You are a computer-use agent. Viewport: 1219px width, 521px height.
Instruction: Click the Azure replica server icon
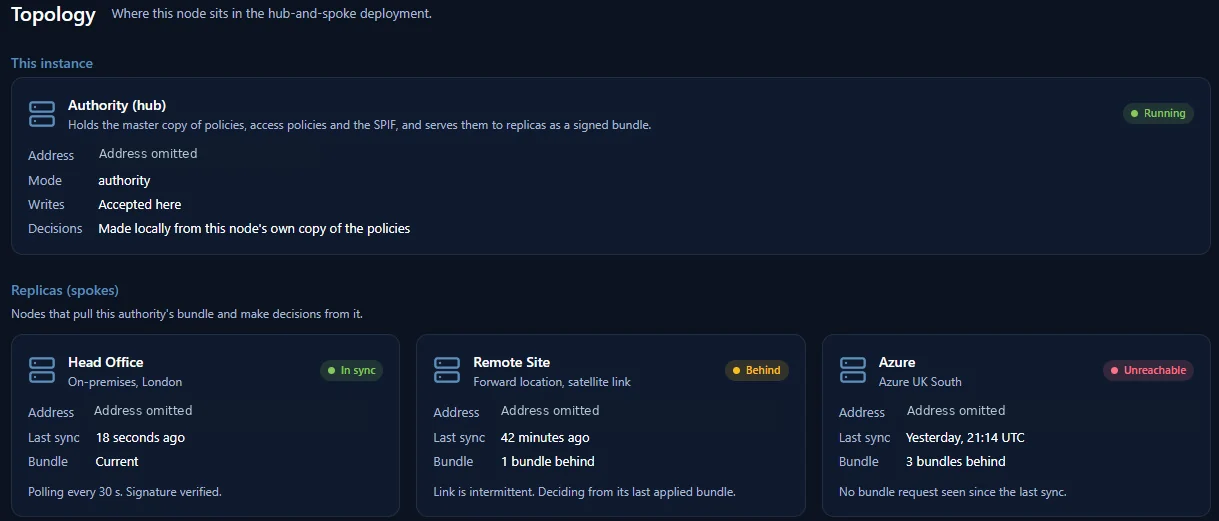(853, 370)
